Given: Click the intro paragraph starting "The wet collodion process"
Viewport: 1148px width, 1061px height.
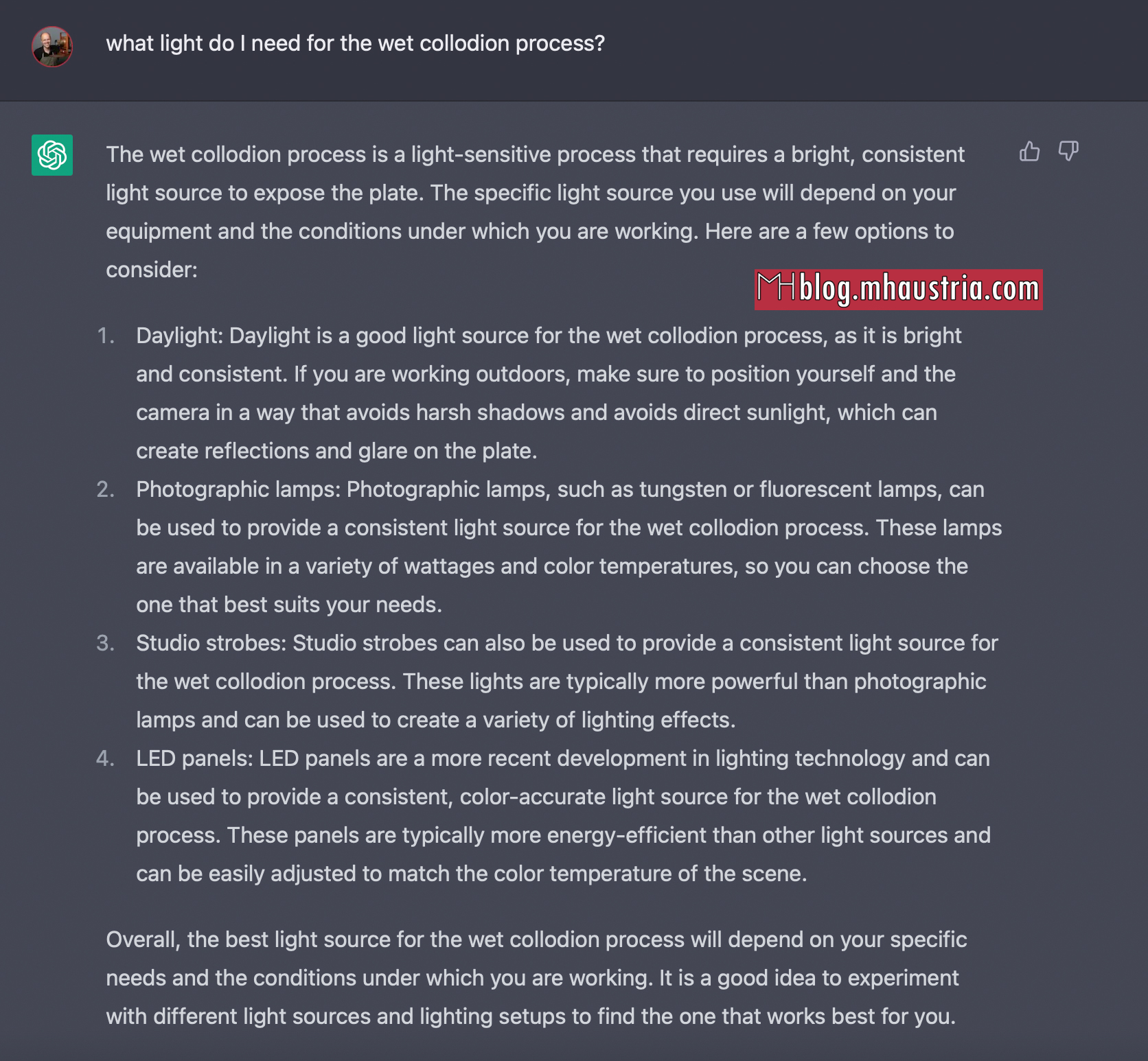Looking at the screenshot, I should [x=536, y=212].
